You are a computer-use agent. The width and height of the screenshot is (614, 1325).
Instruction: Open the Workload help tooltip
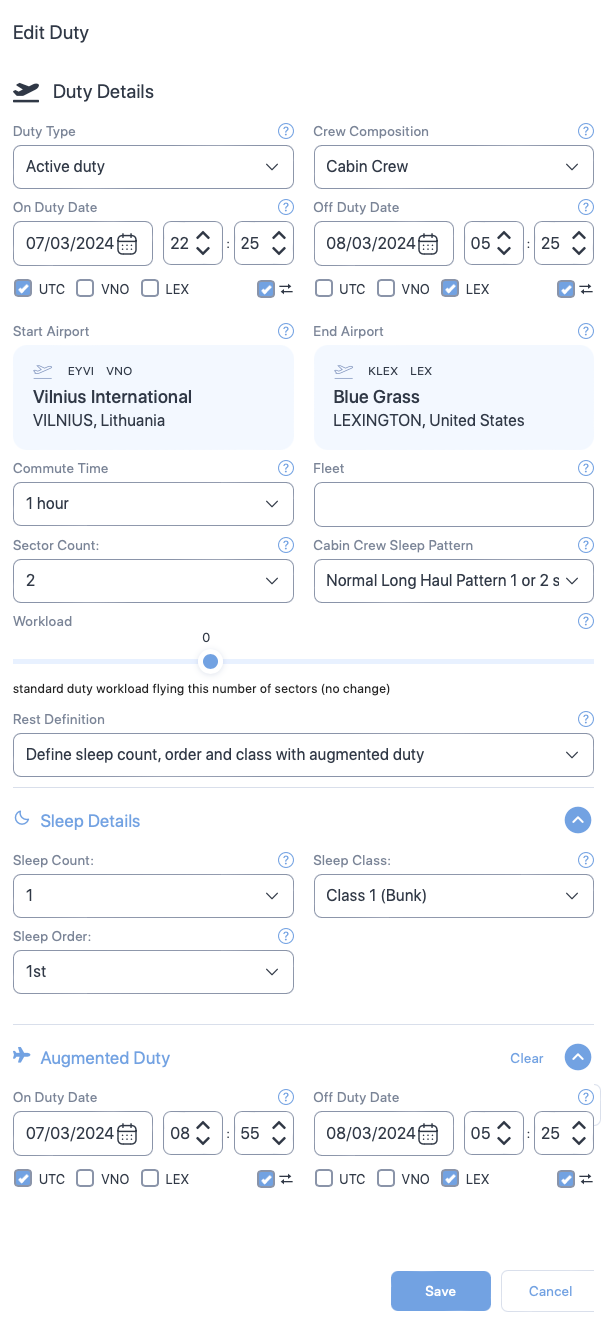(586, 621)
